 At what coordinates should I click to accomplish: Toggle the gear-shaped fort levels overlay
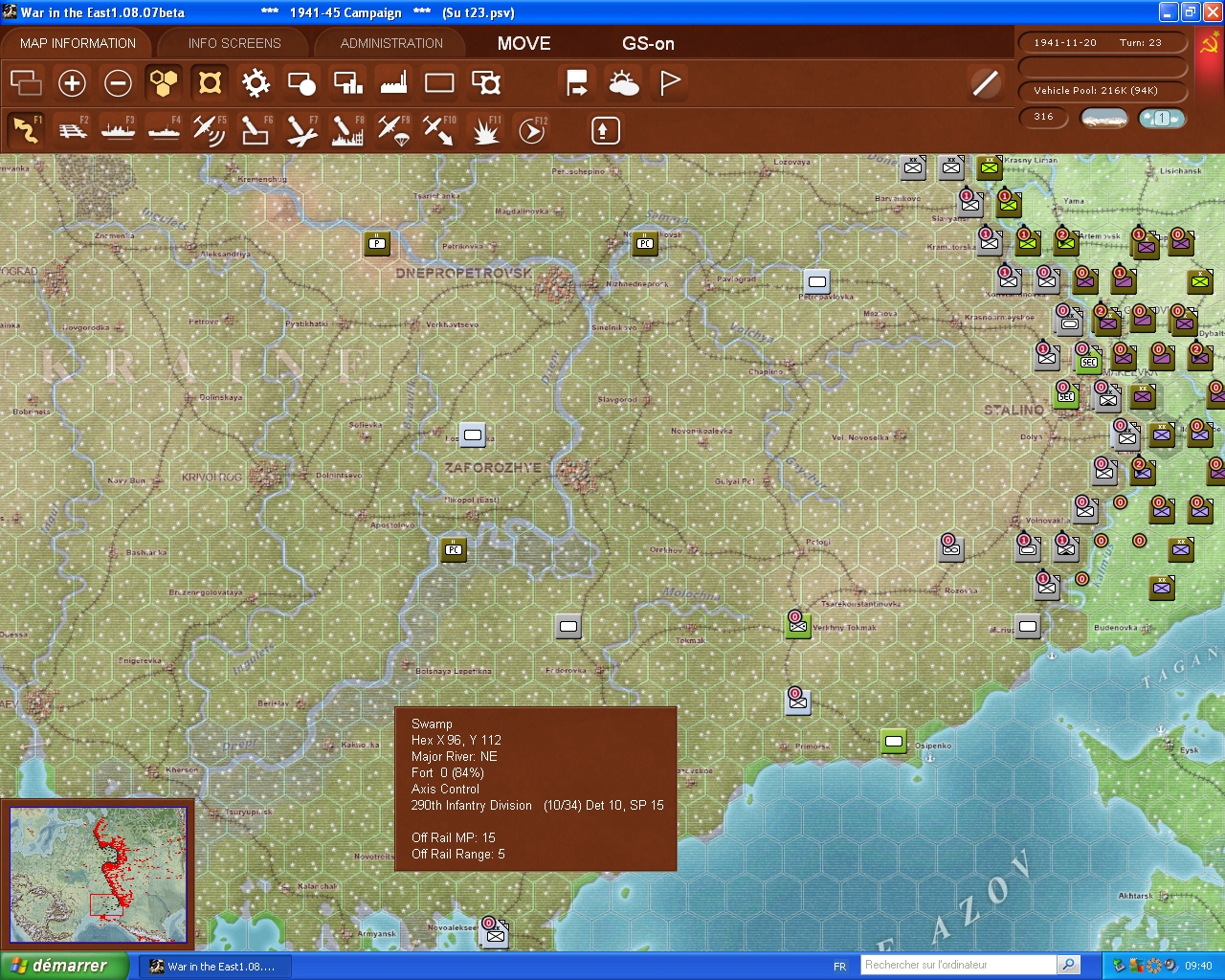(256, 83)
